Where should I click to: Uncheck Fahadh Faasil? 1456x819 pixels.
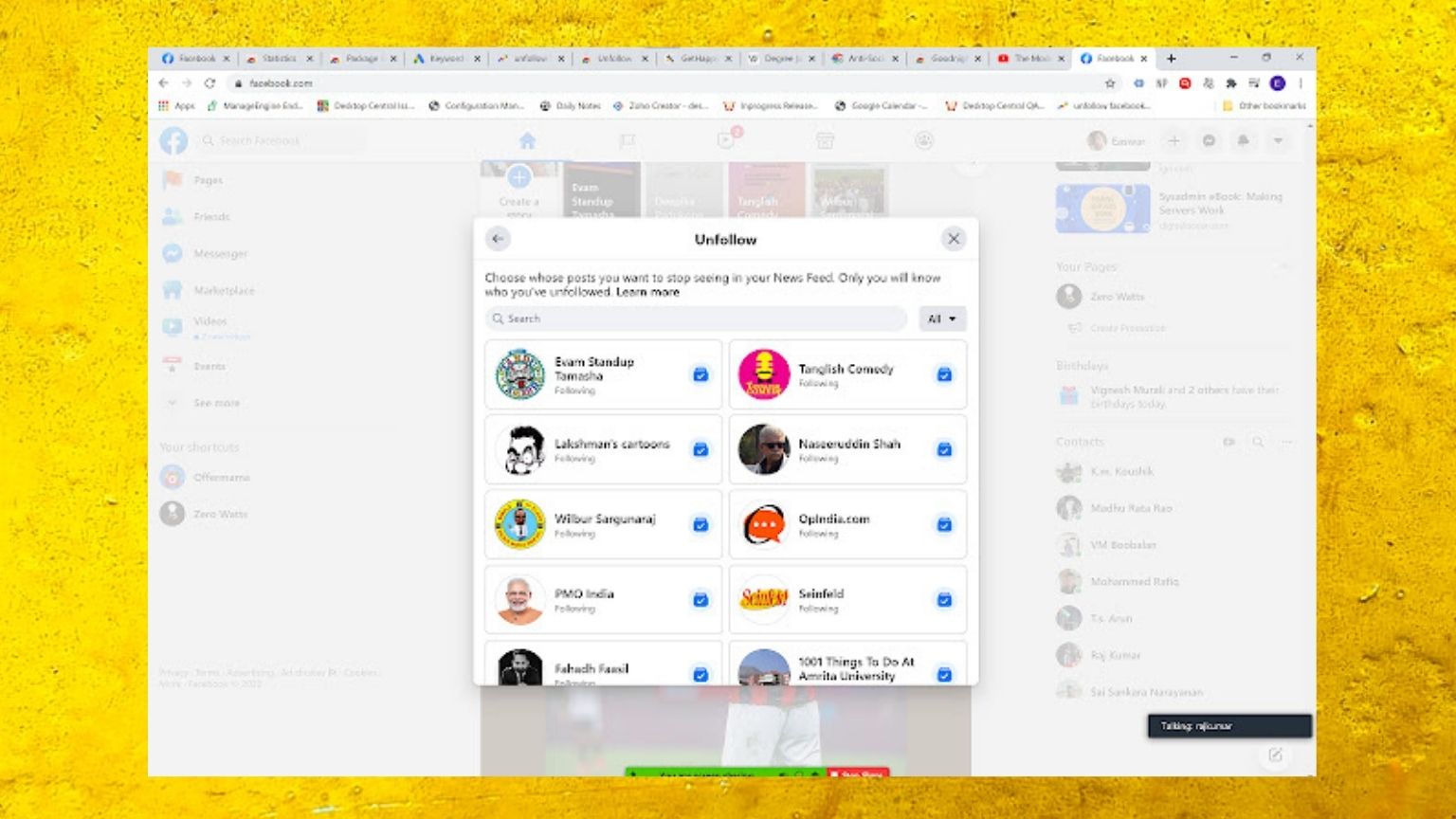pyautogui.click(x=701, y=674)
